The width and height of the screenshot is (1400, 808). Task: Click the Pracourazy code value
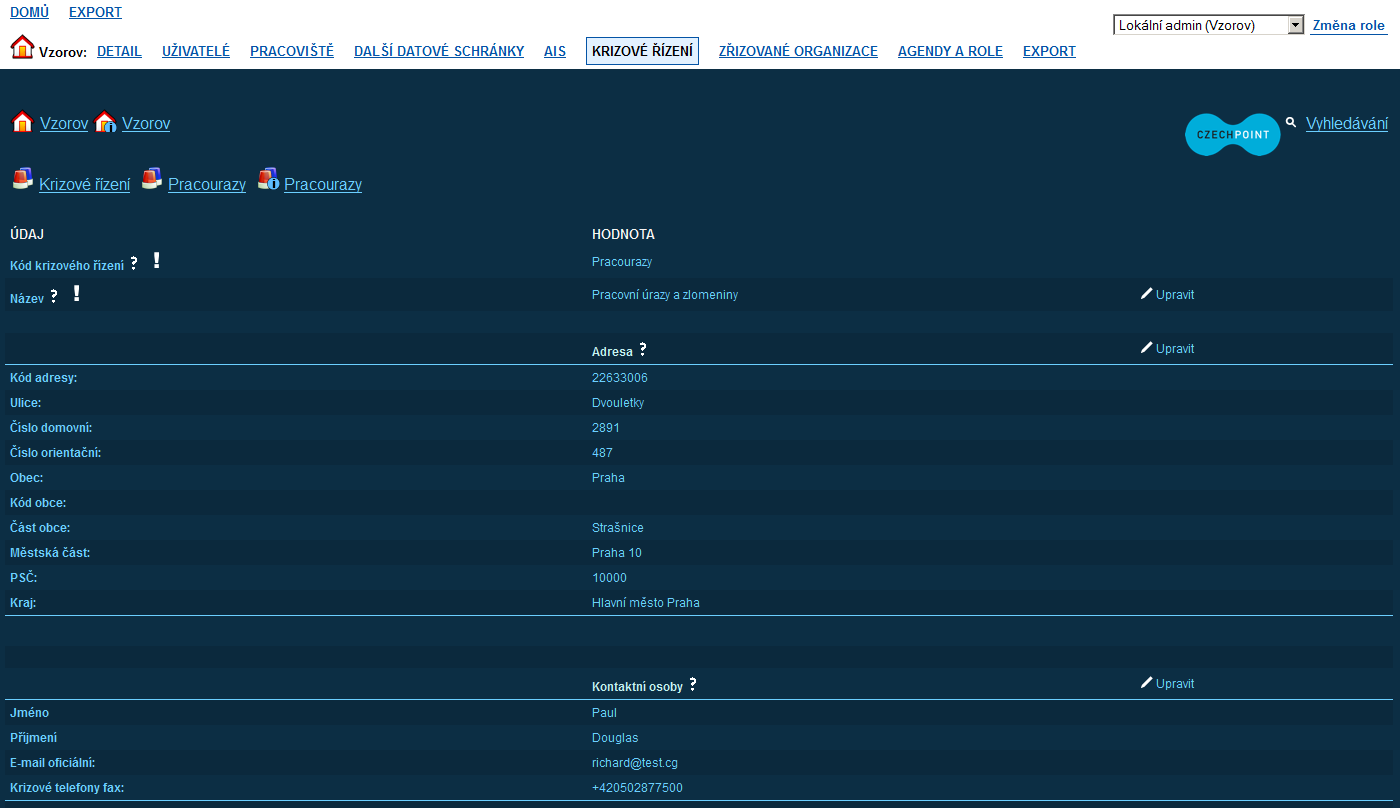pyautogui.click(x=622, y=262)
